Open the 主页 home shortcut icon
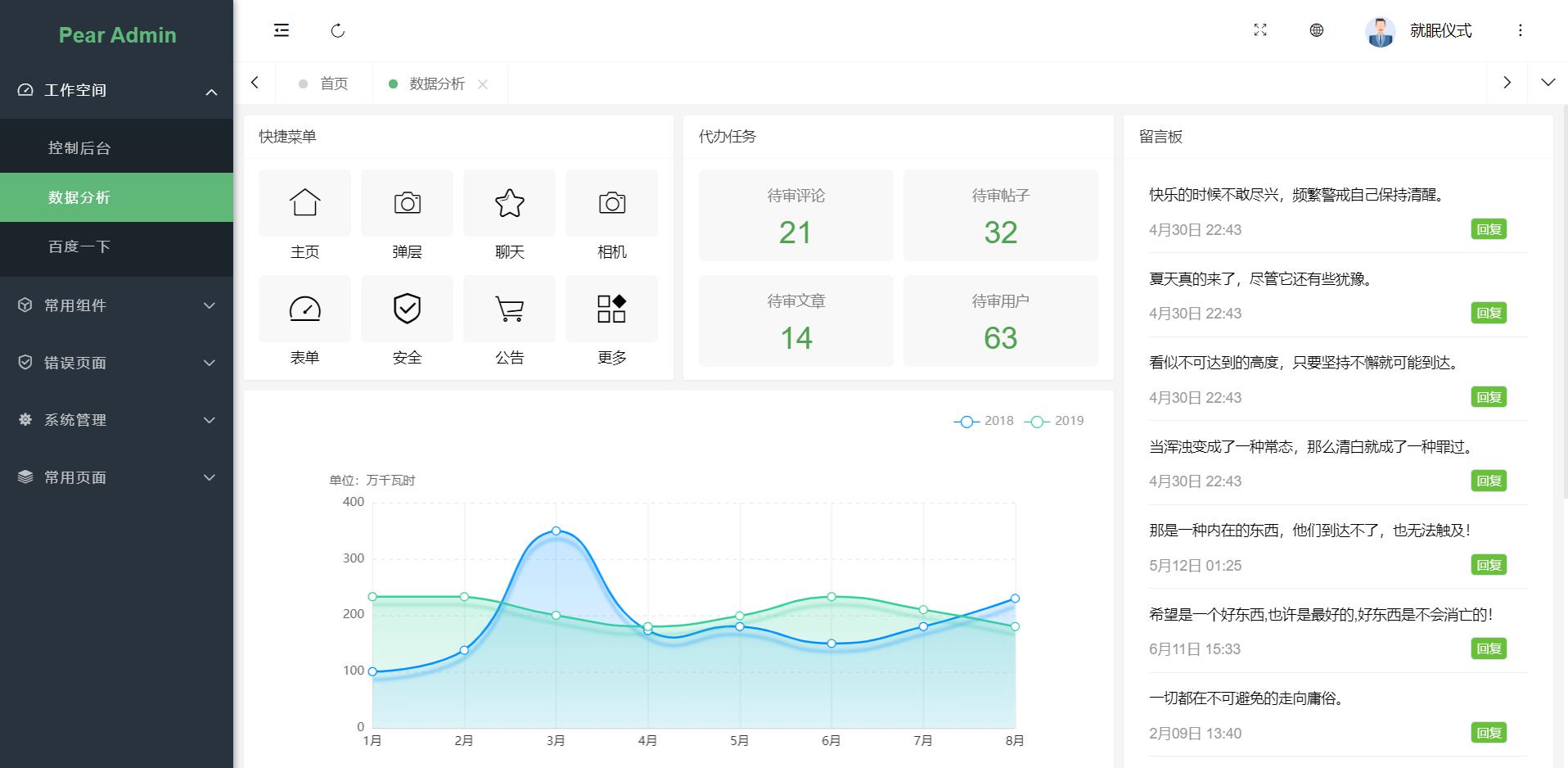Viewport: 1568px width, 768px height. click(304, 203)
